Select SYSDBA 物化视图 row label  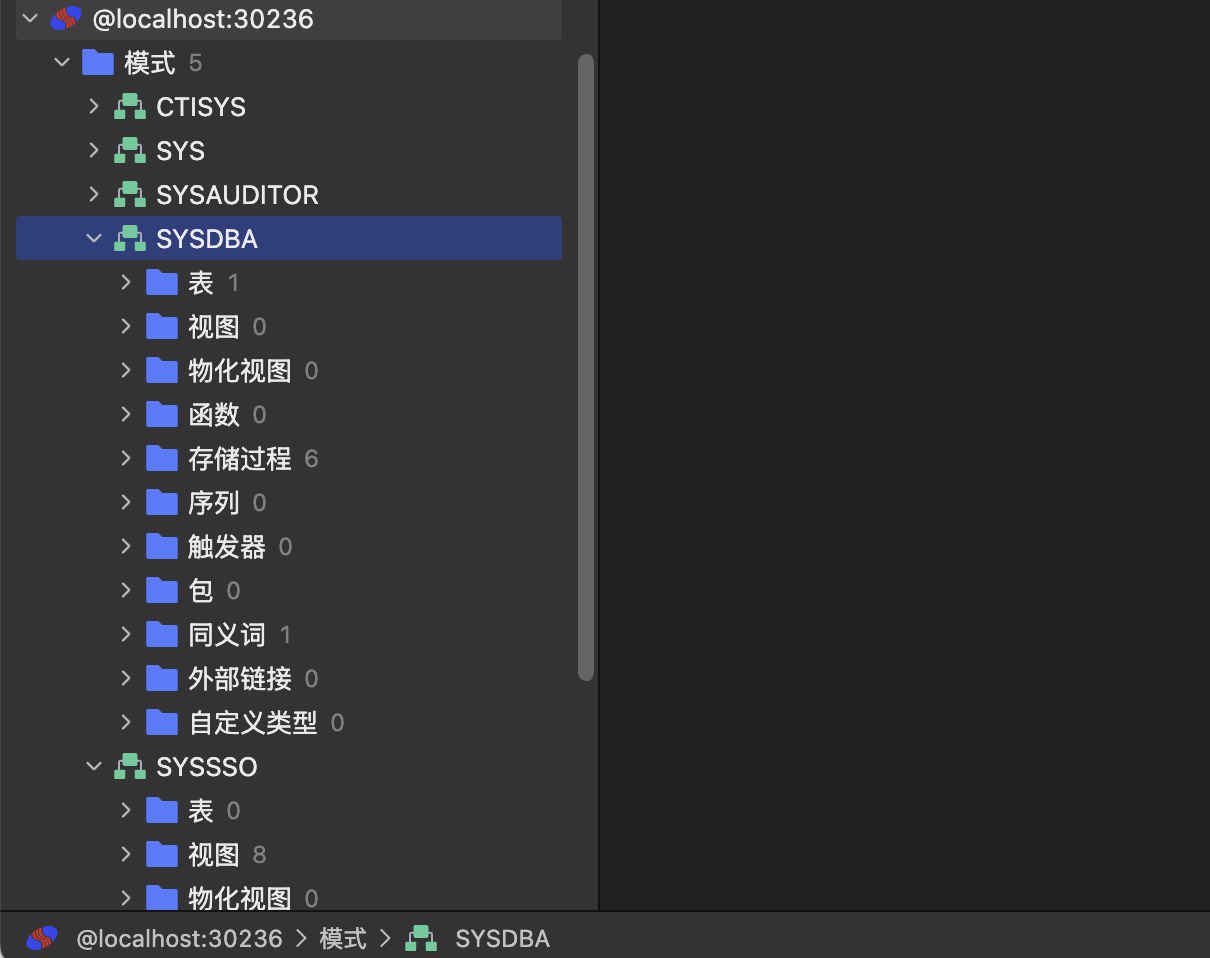click(240, 371)
